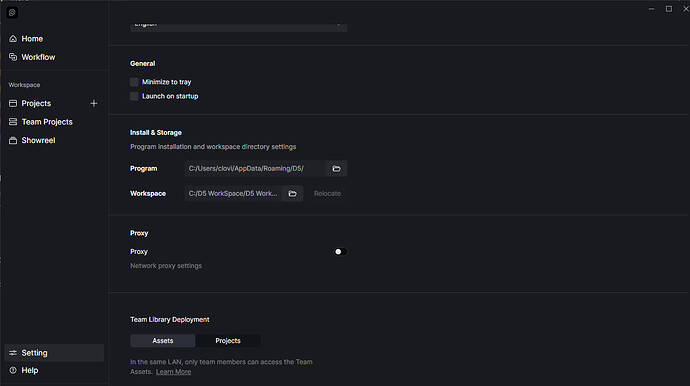Enable Launch on startup checkbox
This screenshot has height=386, width=690.
[x=134, y=96]
